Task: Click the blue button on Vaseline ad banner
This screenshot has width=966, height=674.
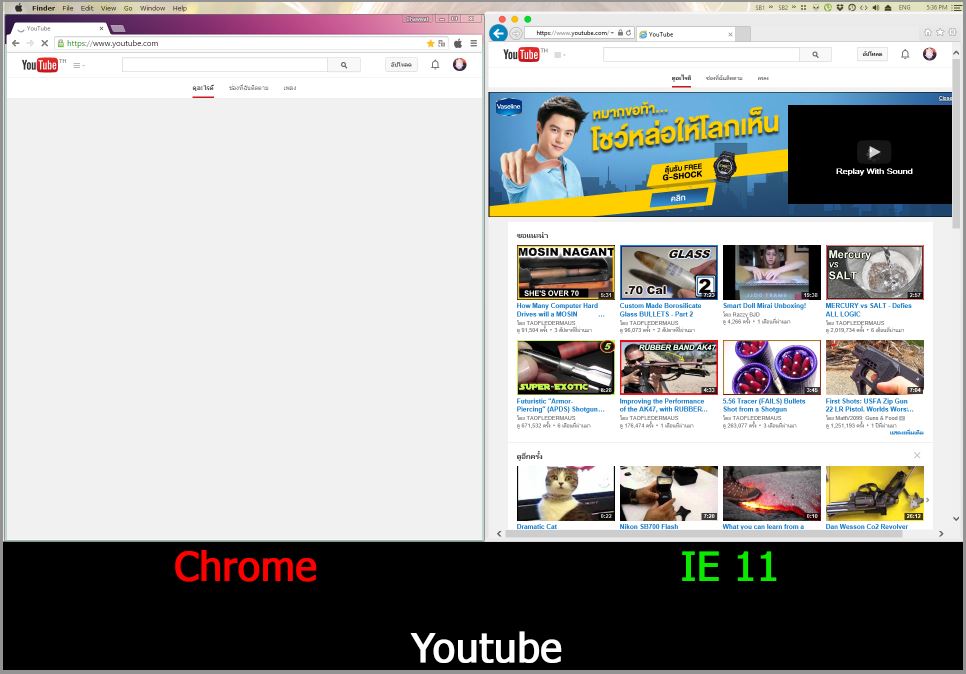Action: coord(680,198)
